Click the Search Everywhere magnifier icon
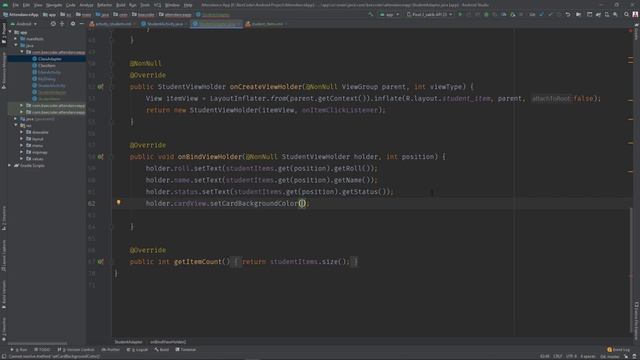This screenshot has height=360, width=640. 627,14
